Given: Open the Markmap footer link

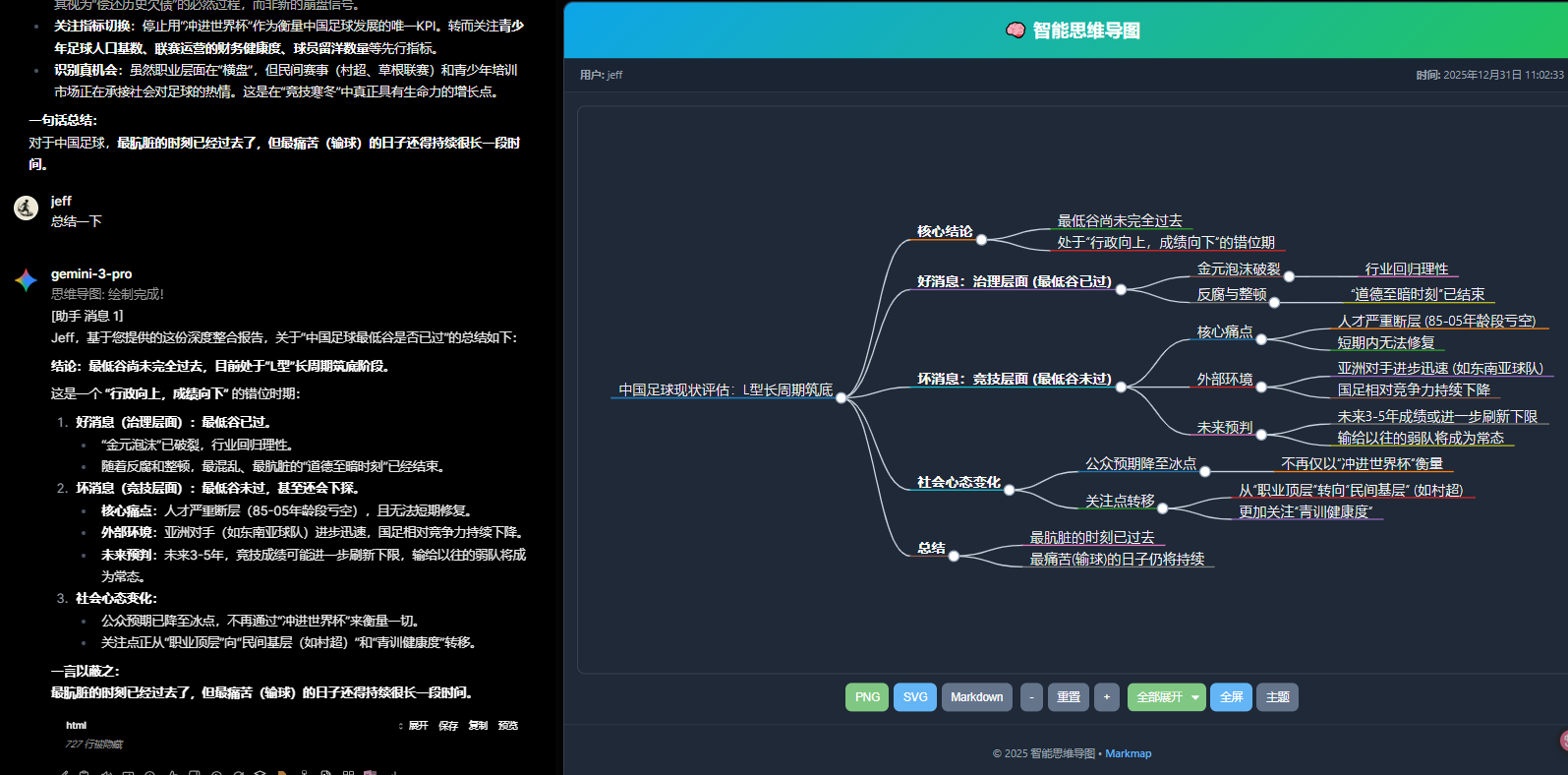Looking at the screenshot, I should (x=1128, y=753).
